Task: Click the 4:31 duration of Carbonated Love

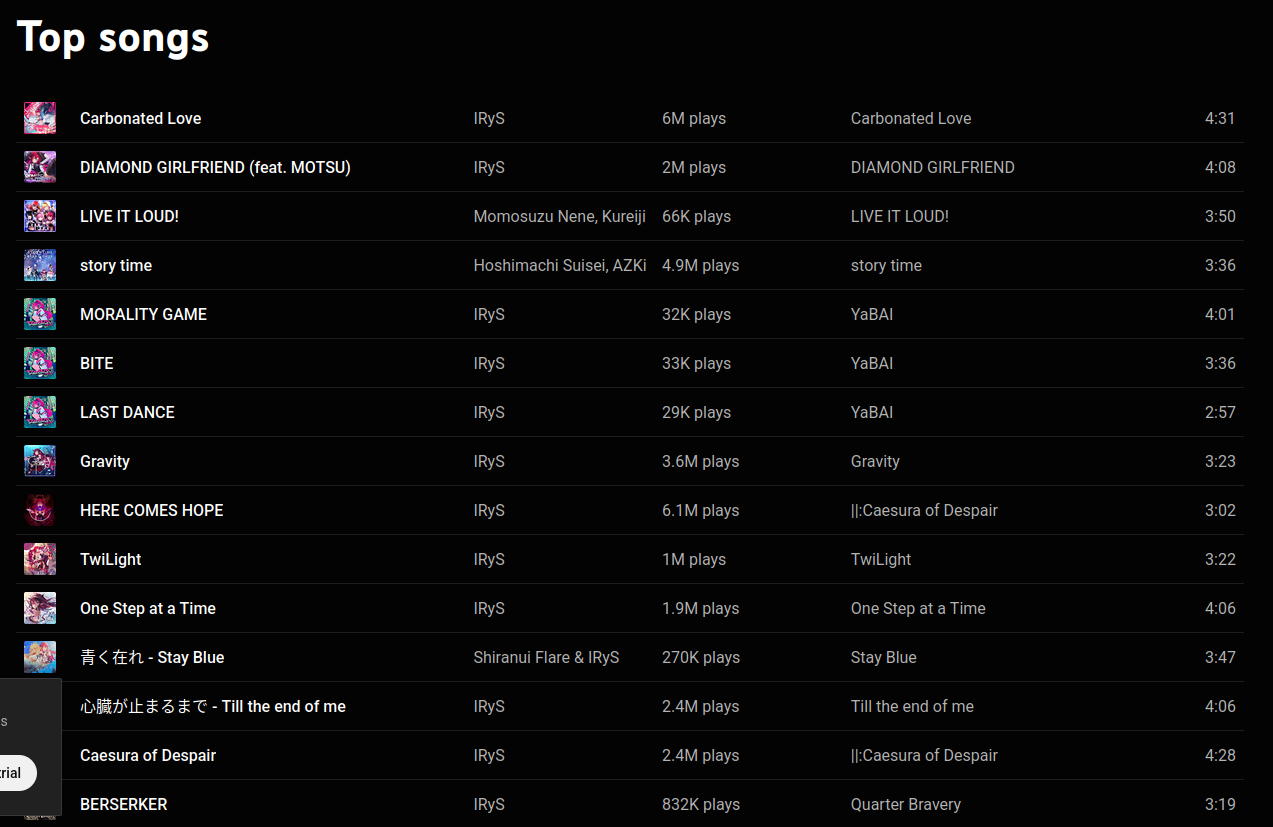Action: [1220, 118]
